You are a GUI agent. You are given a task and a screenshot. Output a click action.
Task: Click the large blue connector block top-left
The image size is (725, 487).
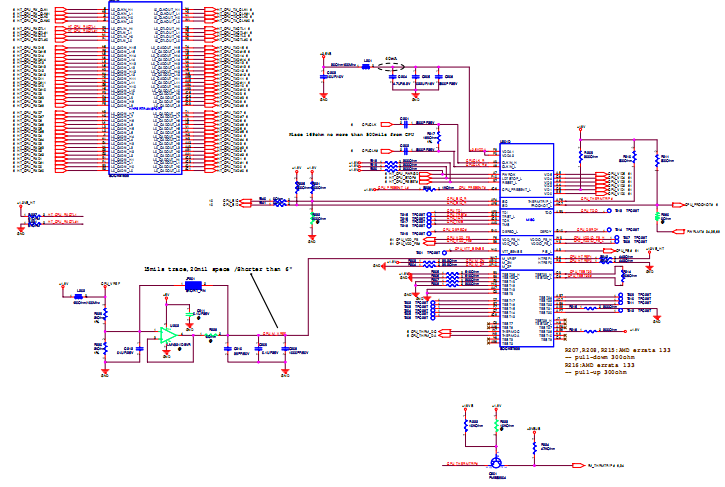pos(145,86)
